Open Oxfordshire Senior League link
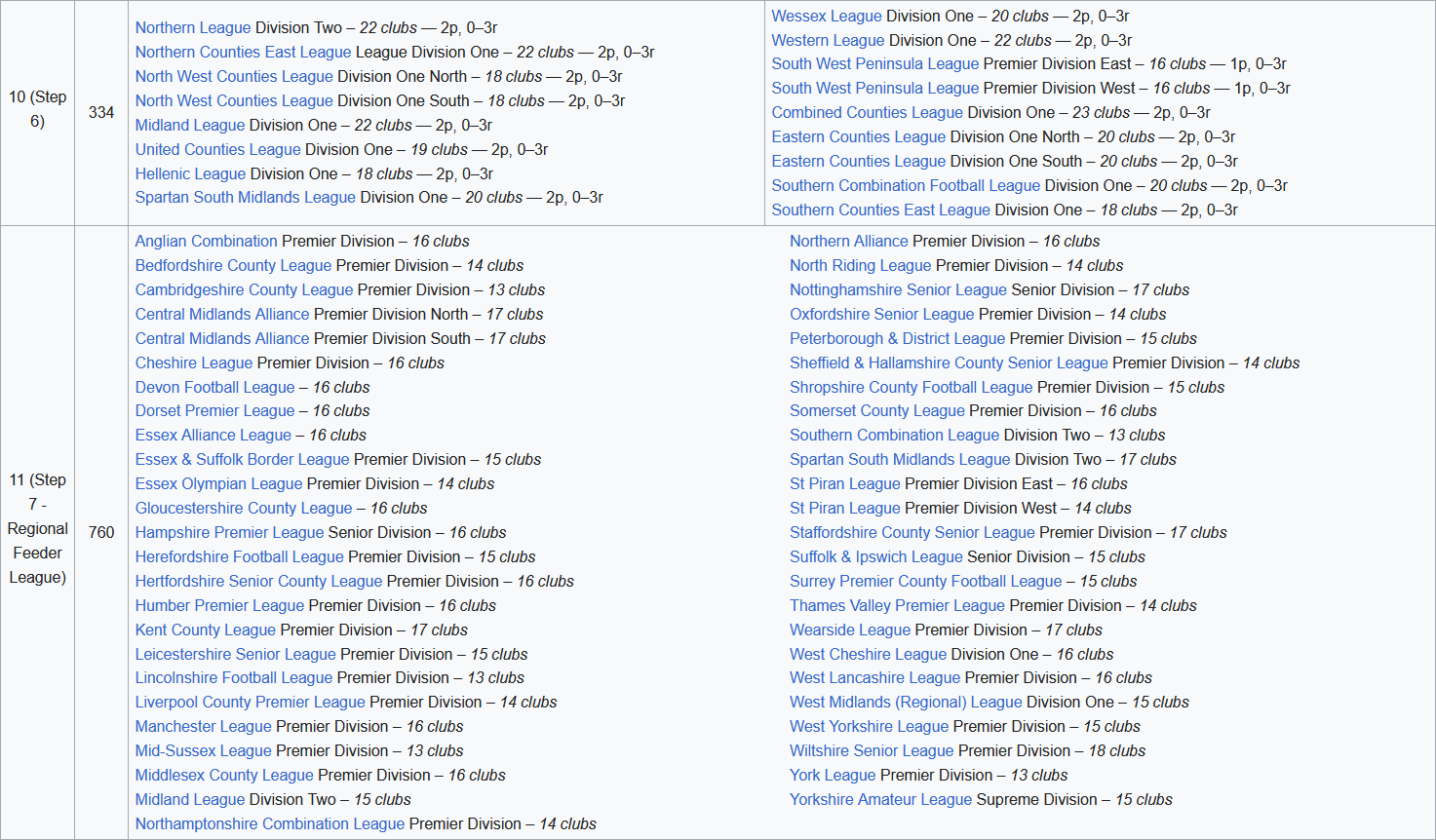 [x=882, y=315]
